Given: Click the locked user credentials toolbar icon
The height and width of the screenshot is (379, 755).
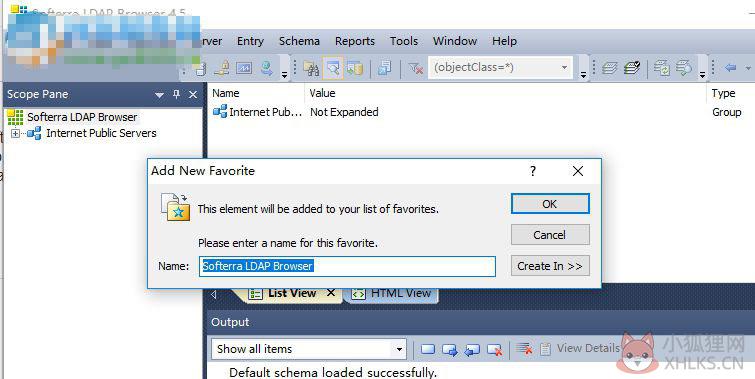Looking at the screenshot, I should point(222,68).
